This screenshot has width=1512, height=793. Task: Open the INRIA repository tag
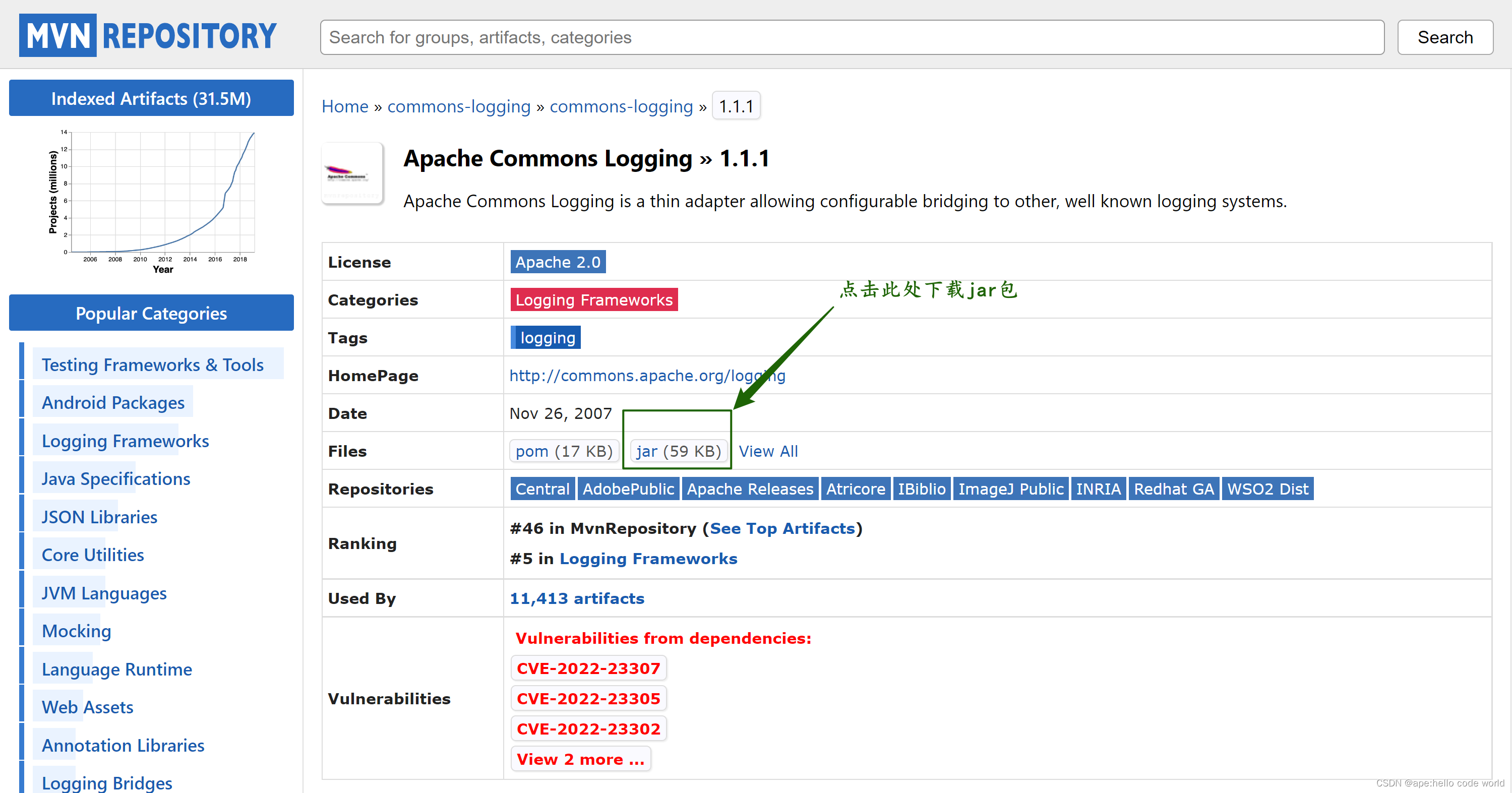(x=1098, y=489)
